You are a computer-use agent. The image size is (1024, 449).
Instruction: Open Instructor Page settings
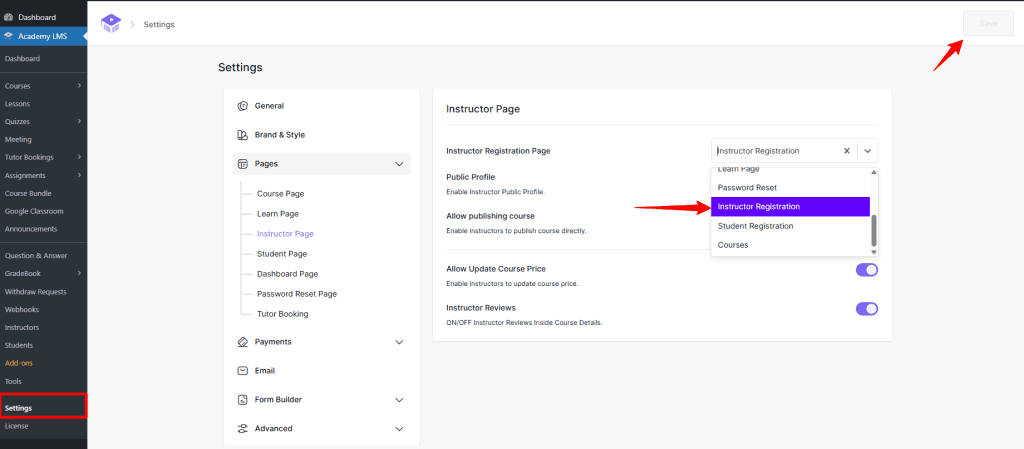coord(285,234)
